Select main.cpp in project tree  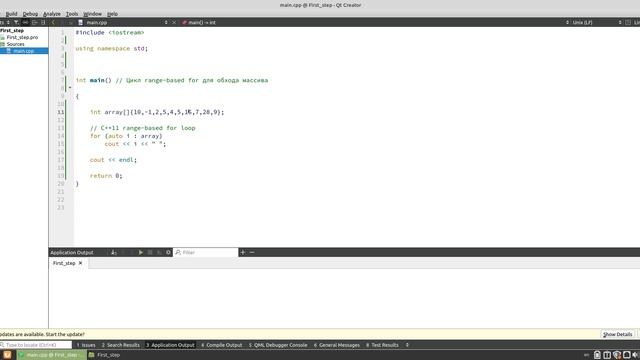tap(23, 51)
